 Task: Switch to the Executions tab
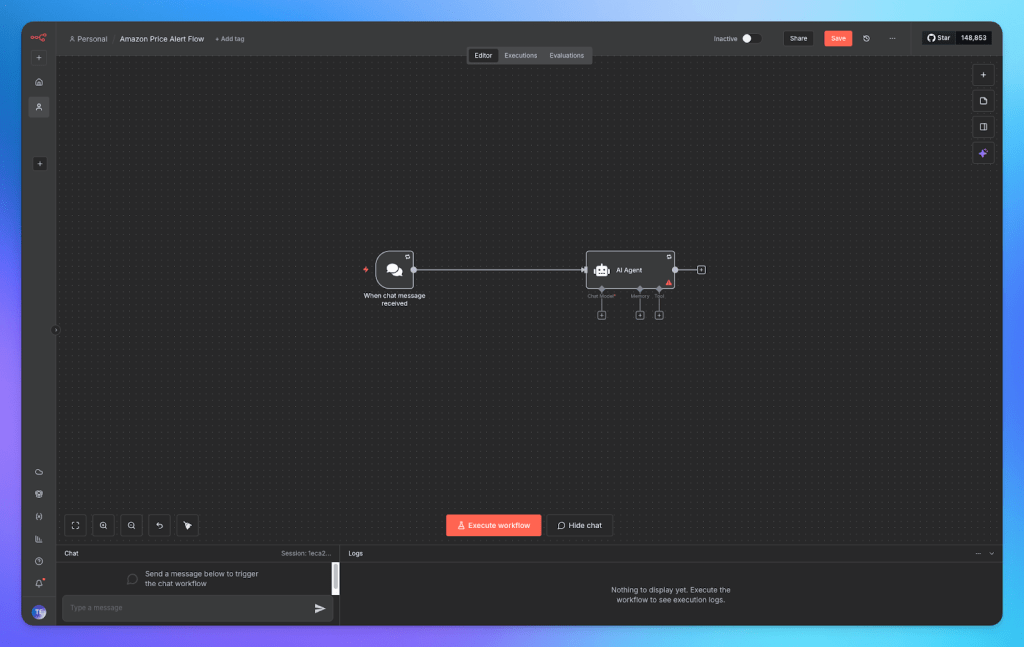point(520,55)
